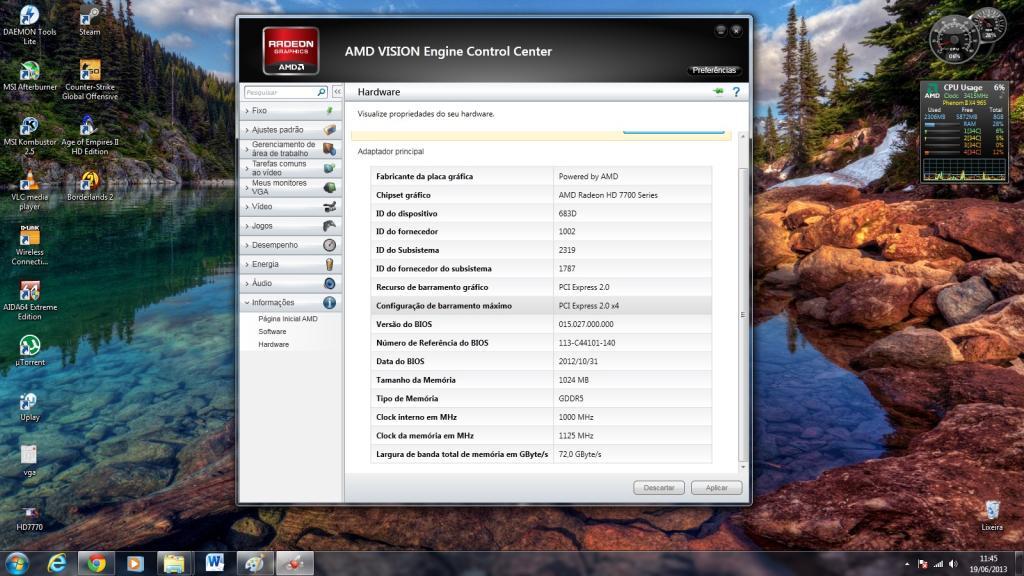Open VLC media player shortcut
This screenshot has height=576, width=1024.
pyautogui.click(x=29, y=191)
